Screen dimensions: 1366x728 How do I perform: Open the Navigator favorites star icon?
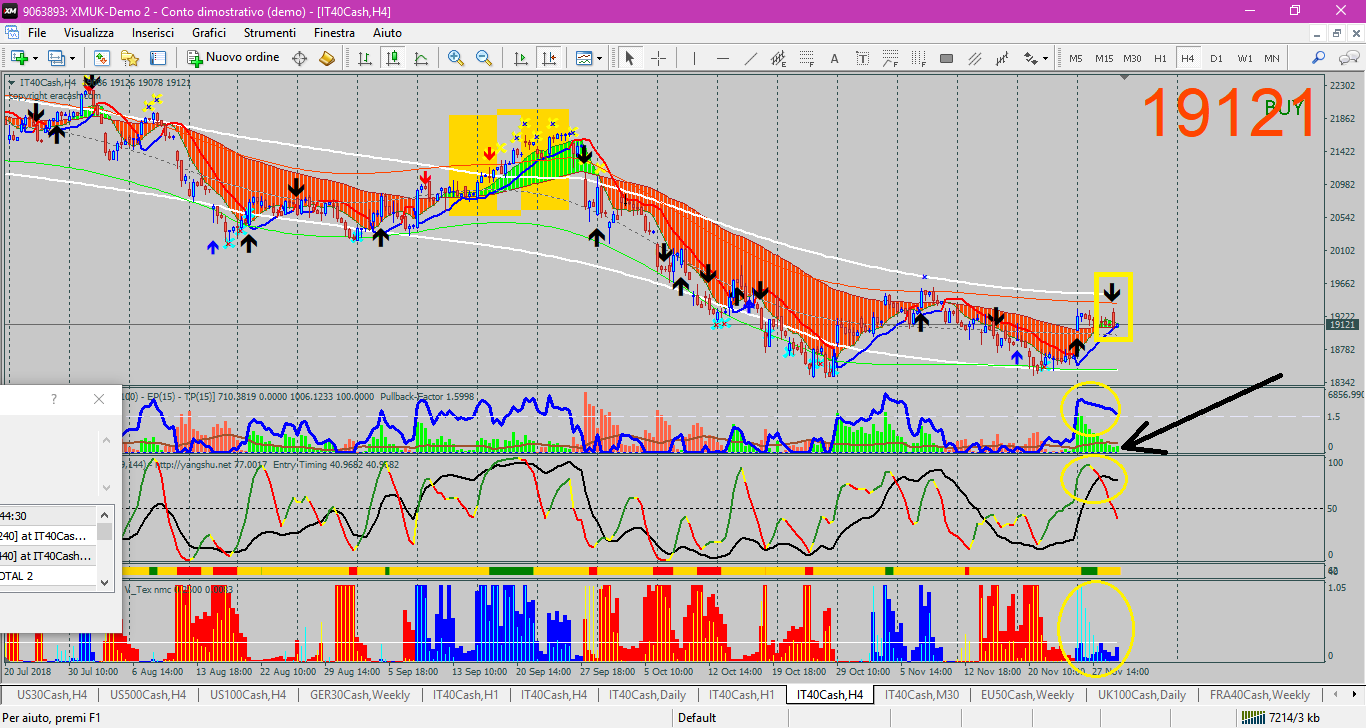coord(130,58)
